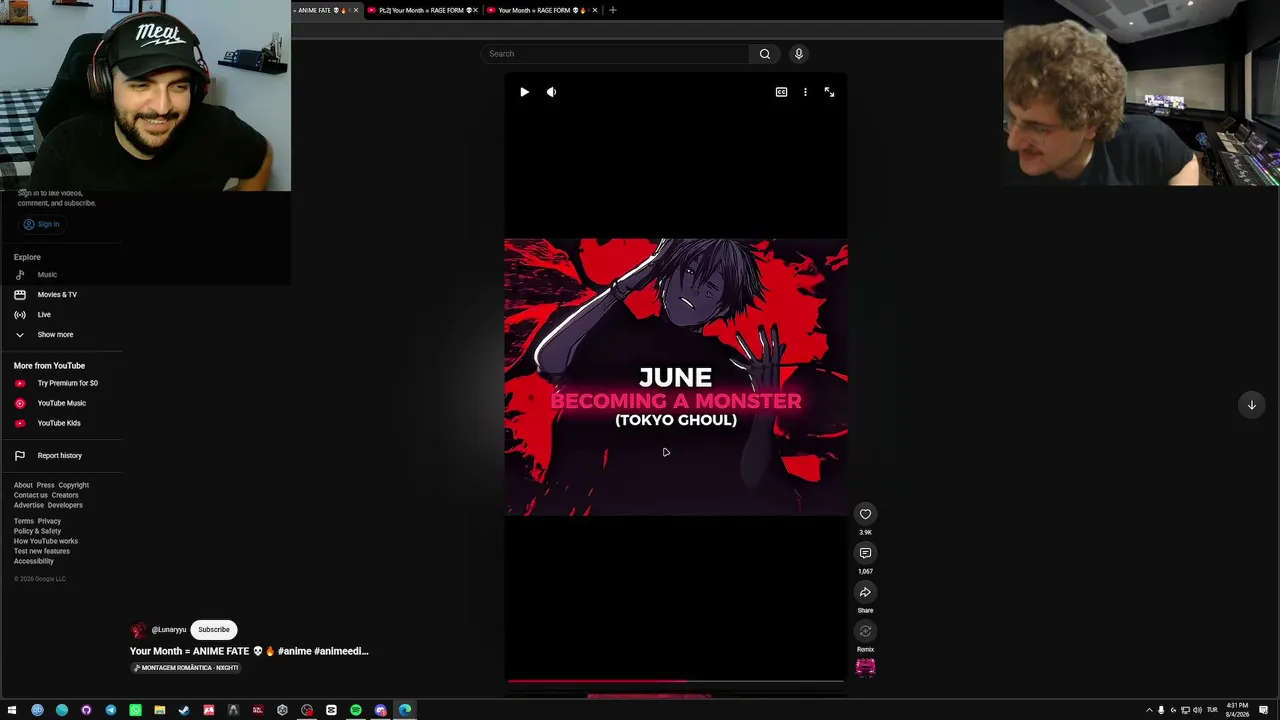Click the Report history flag icon
The image size is (1280, 720).
pos(19,456)
